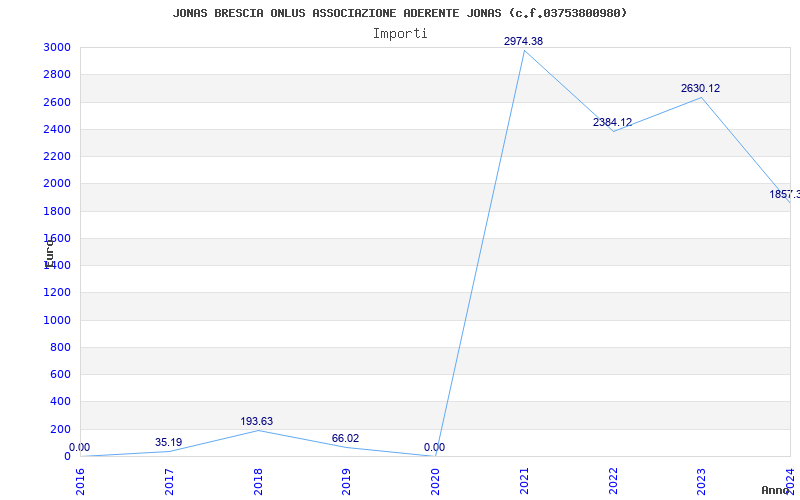Click the Anno axis label
Image resolution: width=800 pixels, height=500 pixels.
(776, 490)
